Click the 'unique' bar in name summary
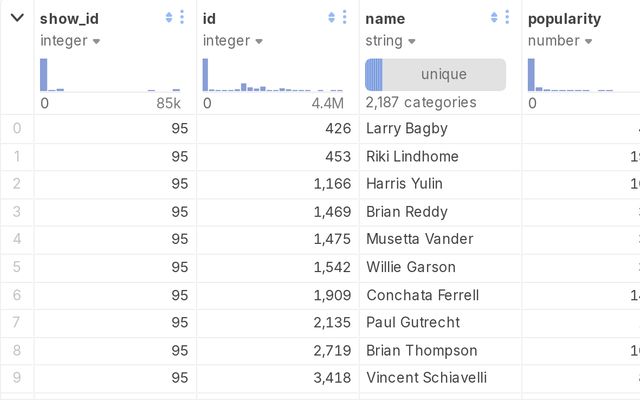 (443, 75)
